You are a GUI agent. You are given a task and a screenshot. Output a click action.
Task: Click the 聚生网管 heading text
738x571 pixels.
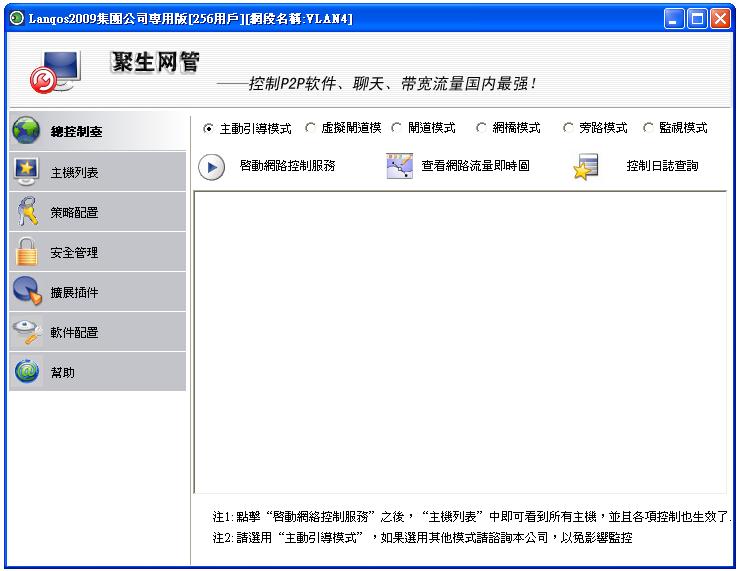tap(155, 62)
